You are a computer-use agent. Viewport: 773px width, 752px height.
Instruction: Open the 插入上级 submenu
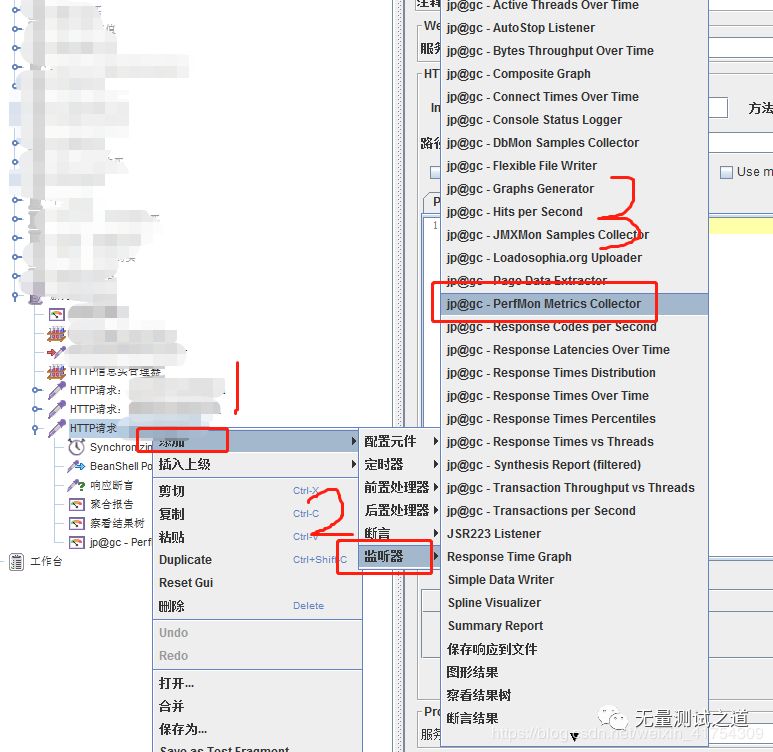coord(256,464)
